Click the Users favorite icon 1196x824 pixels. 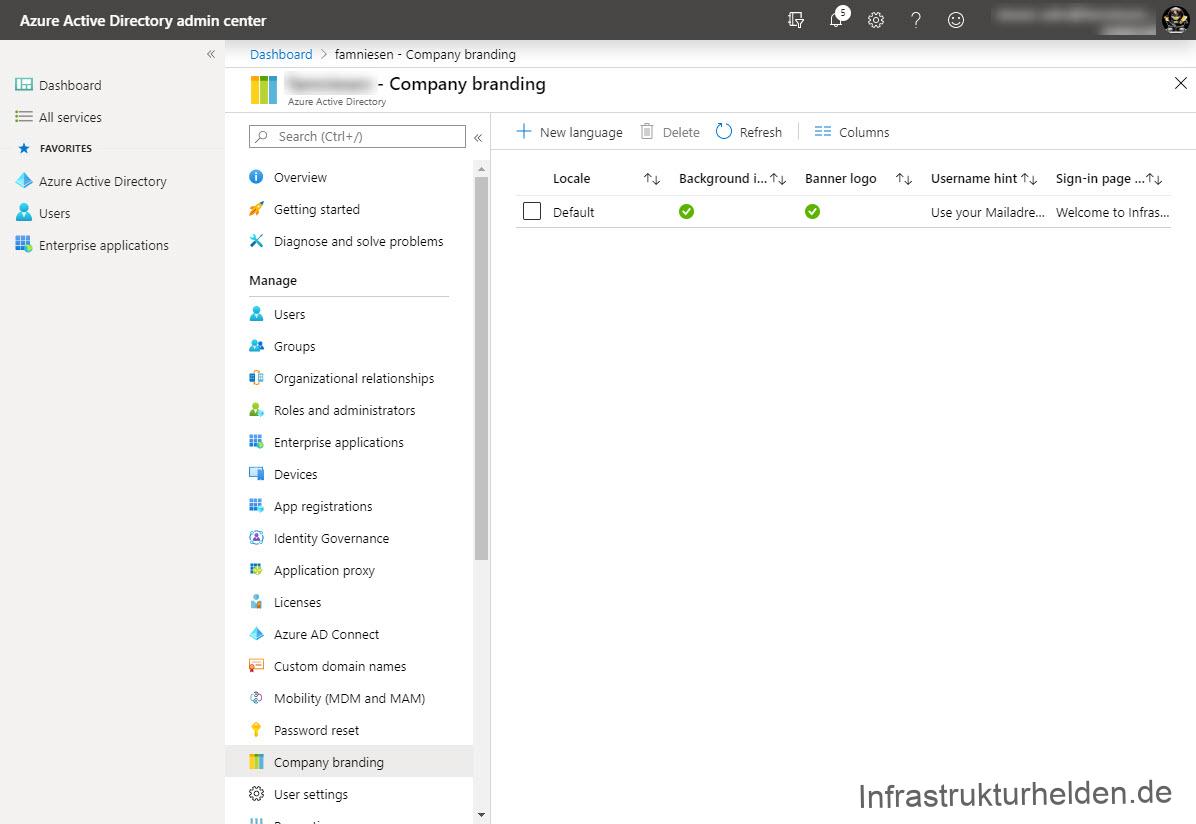[x=24, y=213]
